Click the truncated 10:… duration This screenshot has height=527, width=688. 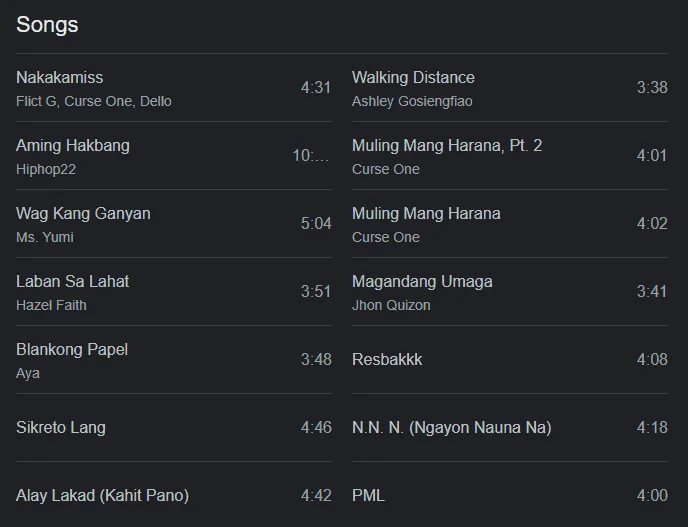(311, 156)
